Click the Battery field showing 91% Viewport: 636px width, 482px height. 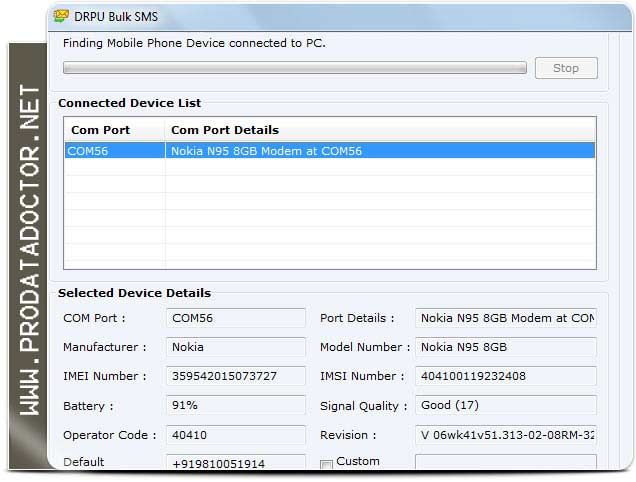(x=236, y=405)
